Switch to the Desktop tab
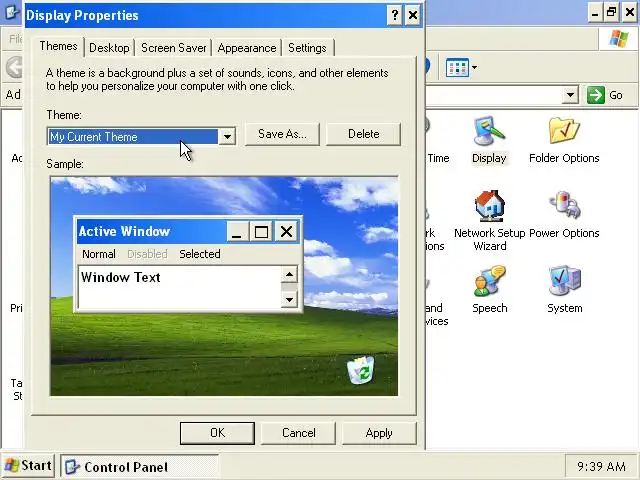The width and height of the screenshot is (640, 480). click(109, 48)
